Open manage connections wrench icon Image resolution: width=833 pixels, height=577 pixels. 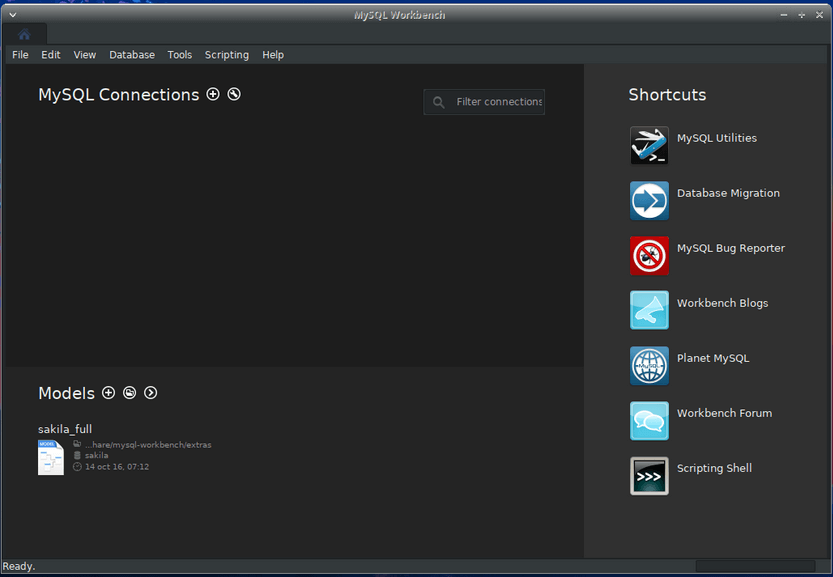(x=234, y=94)
